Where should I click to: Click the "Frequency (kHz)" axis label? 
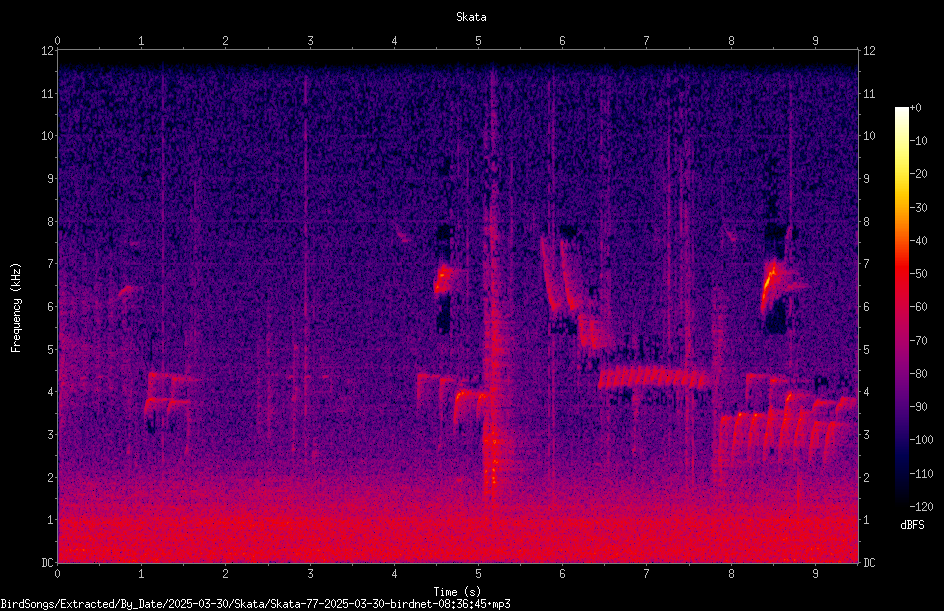coord(16,308)
